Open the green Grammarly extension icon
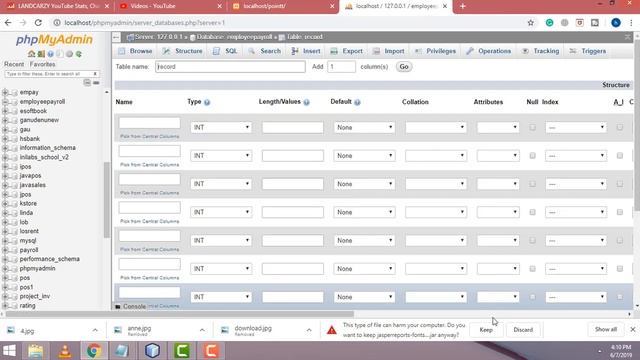Viewport: 640px width, 360px height. pyautogui.click(x=549, y=23)
